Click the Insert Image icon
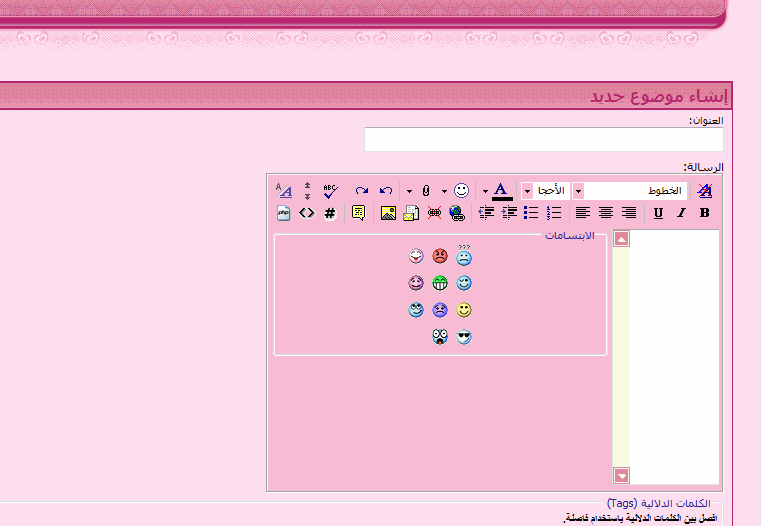762x526 pixels. click(x=388, y=213)
